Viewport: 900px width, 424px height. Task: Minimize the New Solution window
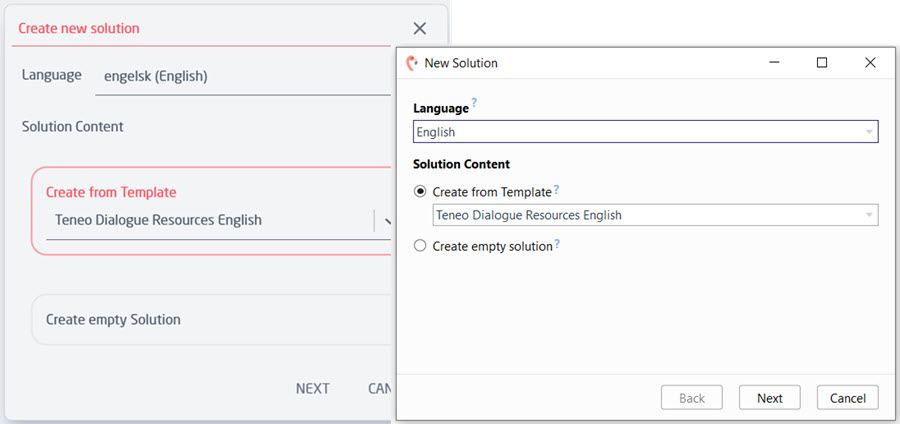[x=774, y=63]
